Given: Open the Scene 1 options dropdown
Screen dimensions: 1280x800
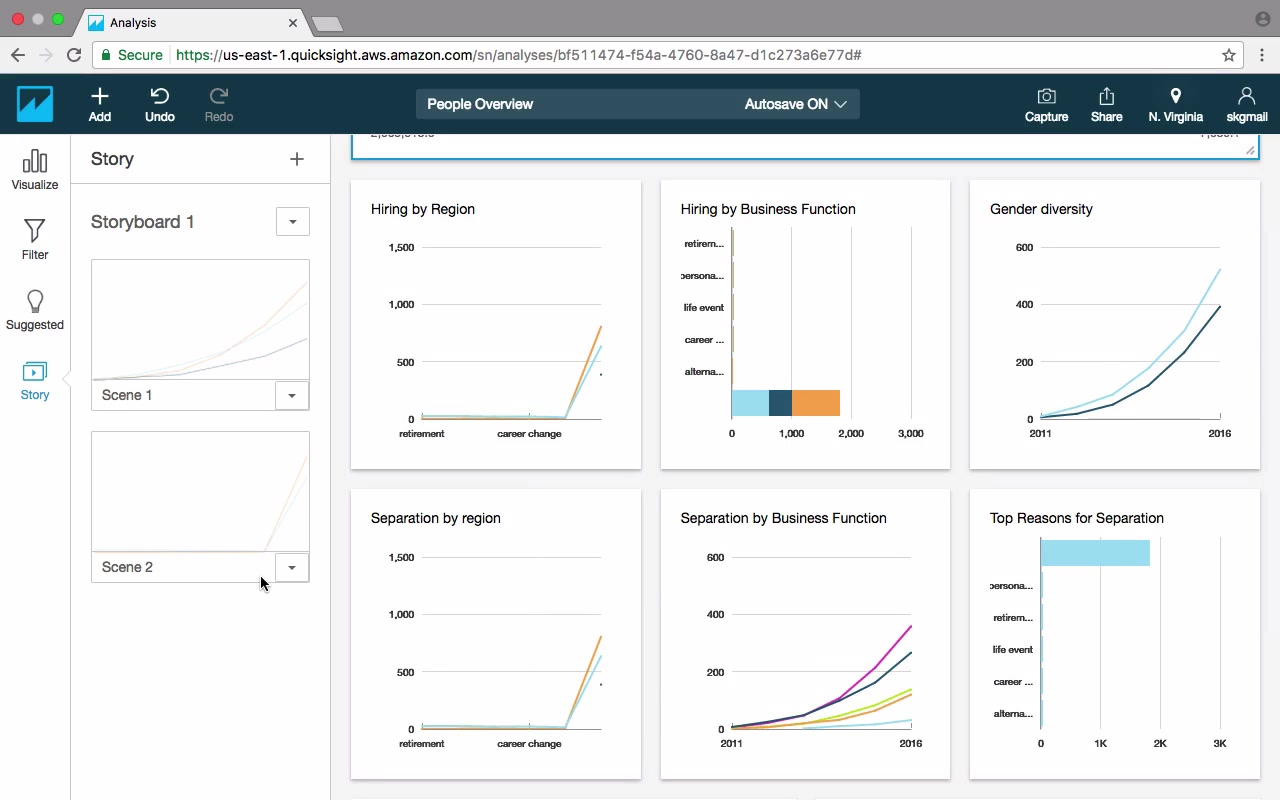Looking at the screenshot, I should (292, 395).
